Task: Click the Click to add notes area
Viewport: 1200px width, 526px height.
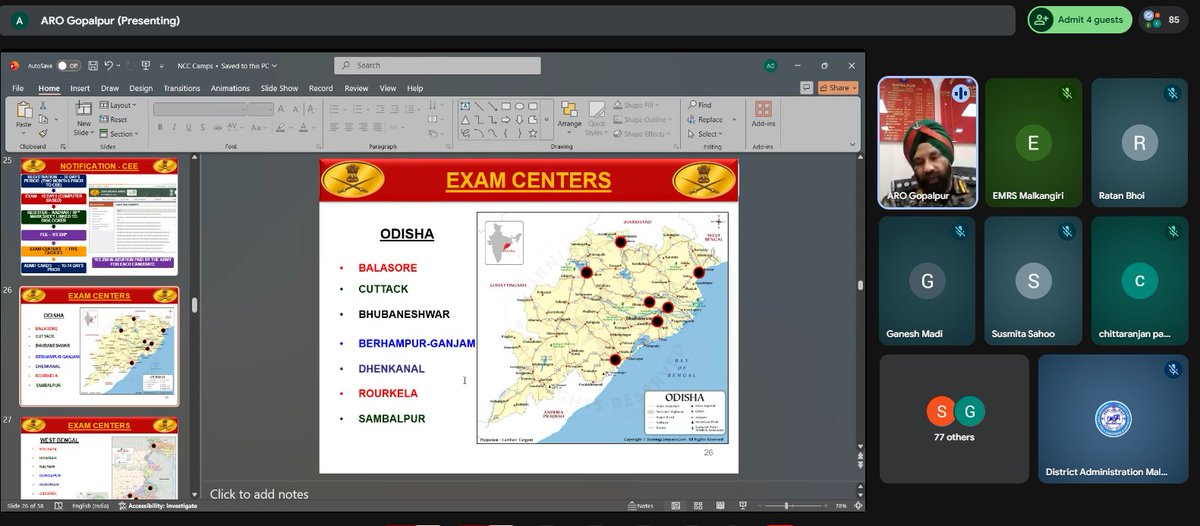Action: [259, 494]
